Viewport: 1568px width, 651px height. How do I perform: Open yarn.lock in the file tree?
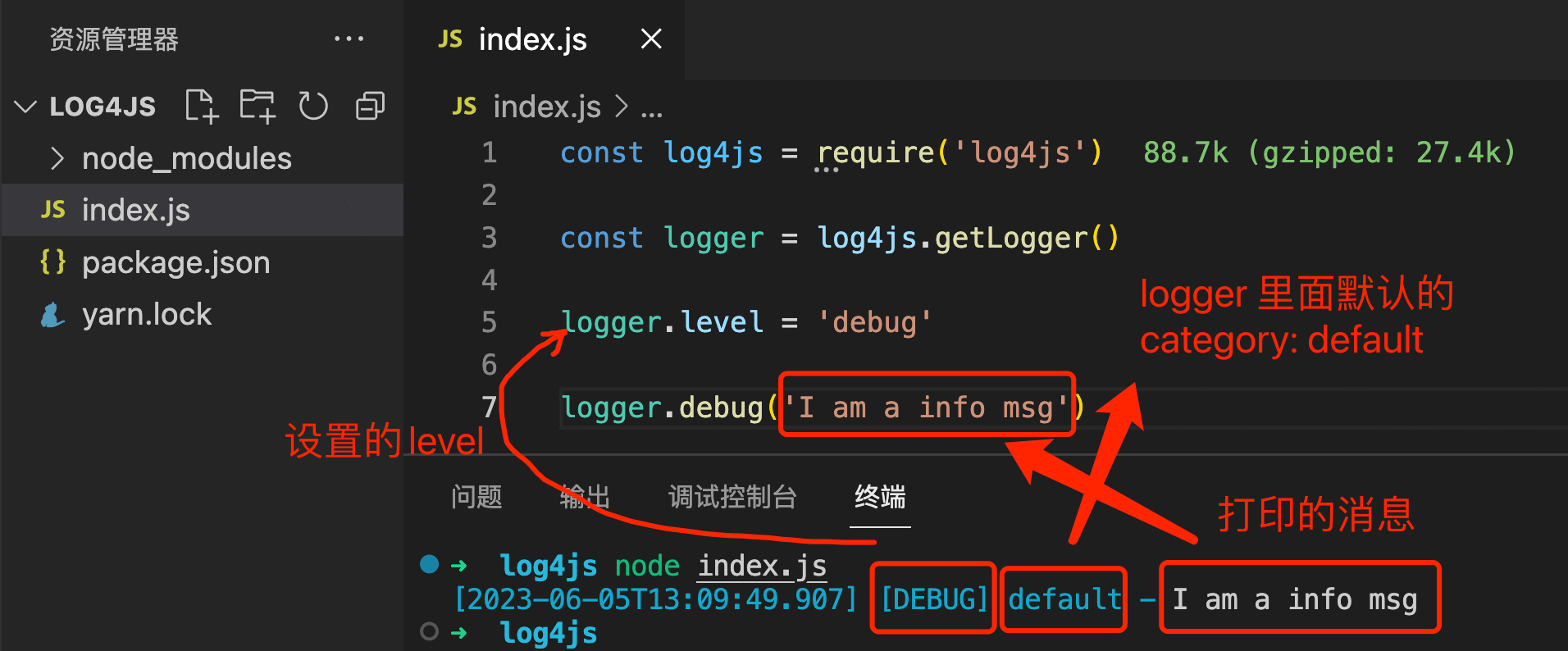(x=202, y=314)
